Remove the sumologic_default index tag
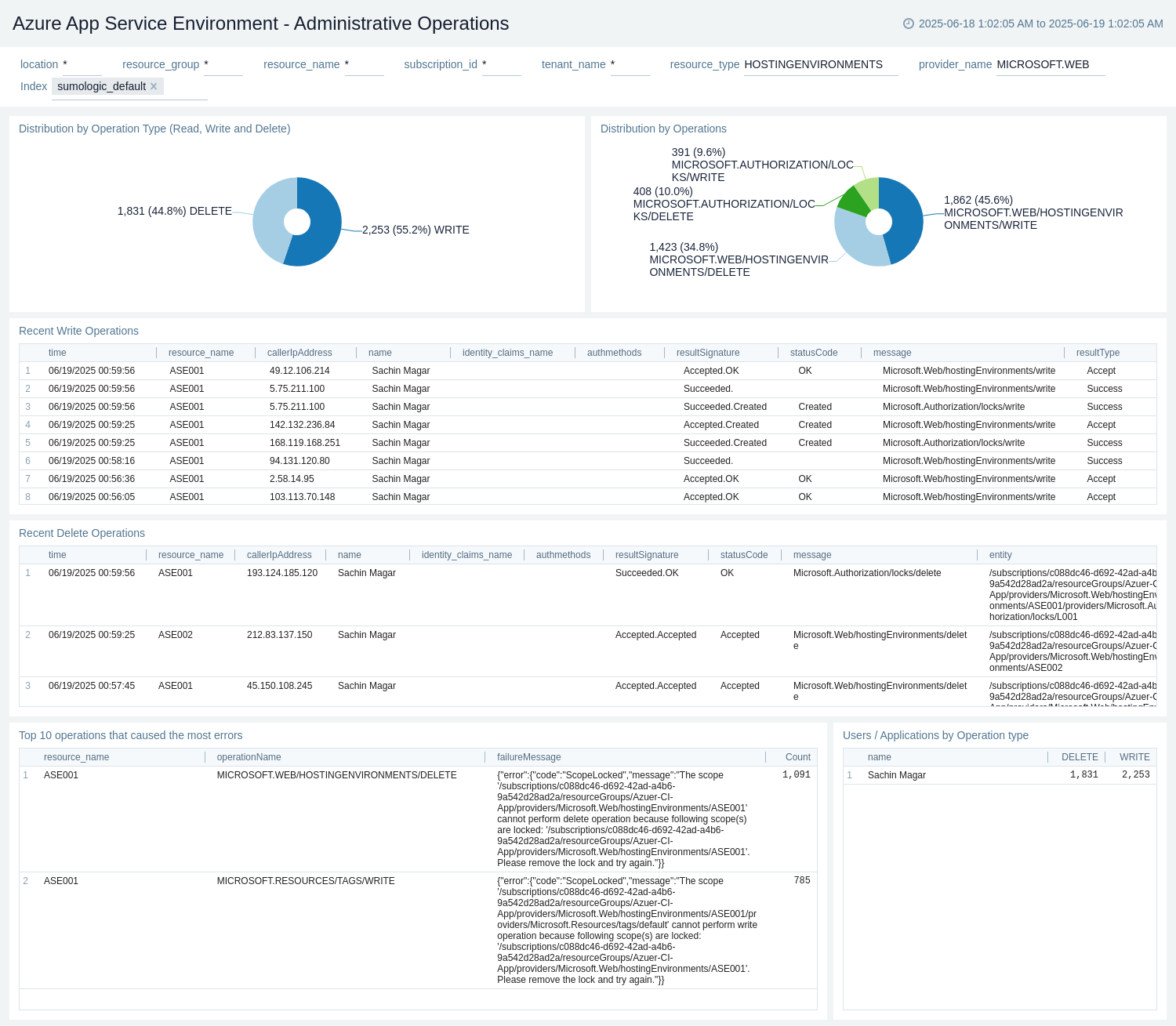 coord(154,86)
